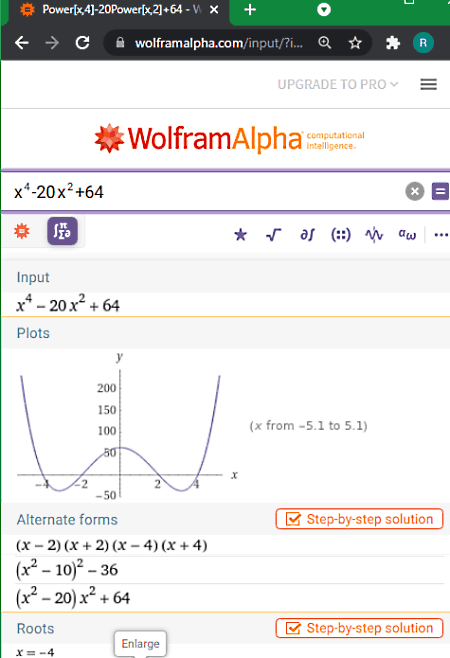This screenshot has width=450, height=658.
Task: Open the browser extensions puzzle icon
Action: tap(392, 43)
